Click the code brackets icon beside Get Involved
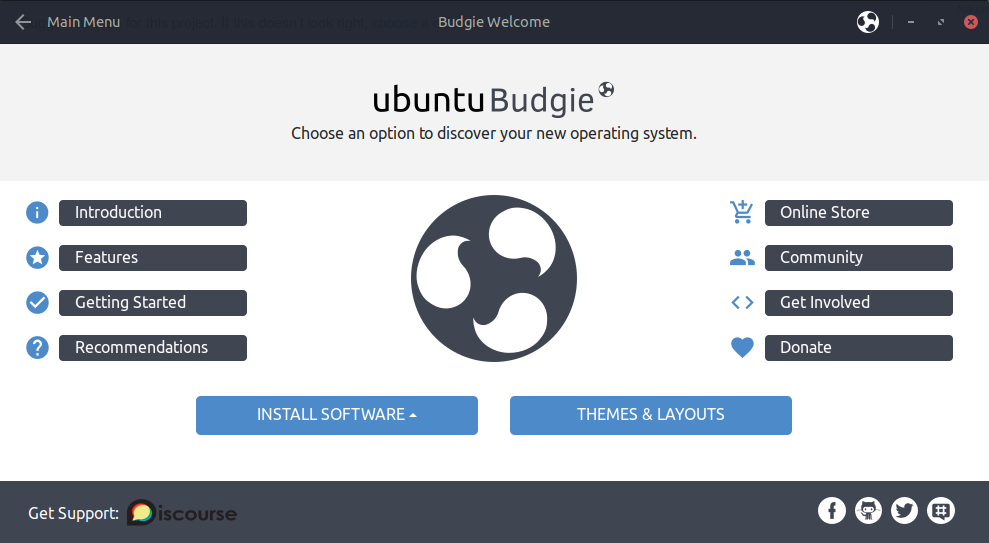This screenshot has height=543, width=989. point(742,303)
